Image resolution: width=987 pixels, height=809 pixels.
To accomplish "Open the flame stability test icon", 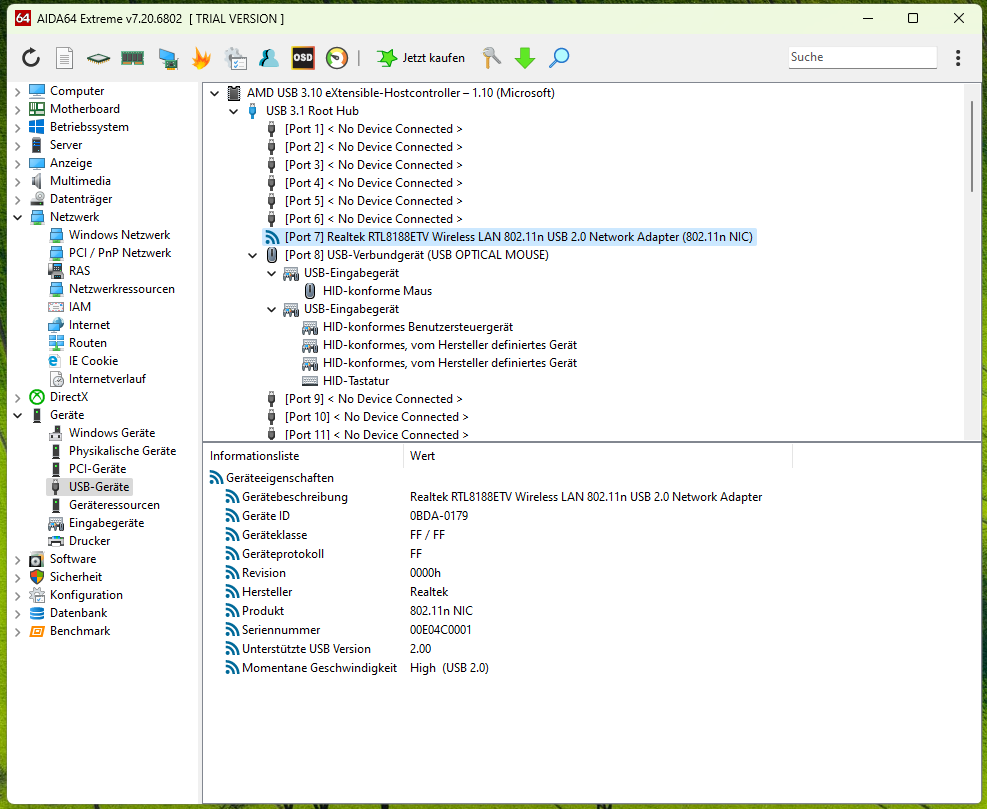I will tap(201, 58).
